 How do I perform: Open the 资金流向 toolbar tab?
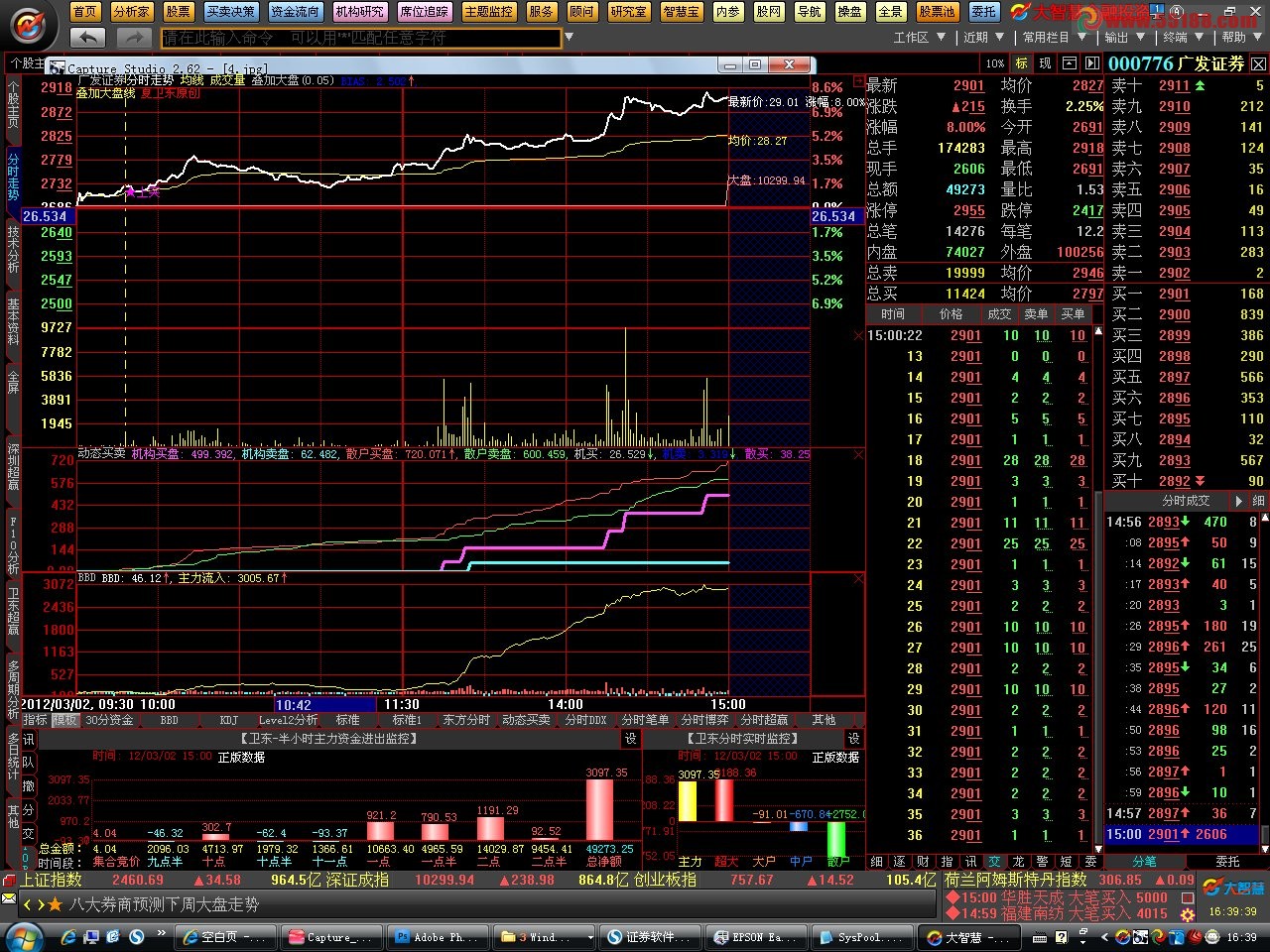(x=295, y=12)
